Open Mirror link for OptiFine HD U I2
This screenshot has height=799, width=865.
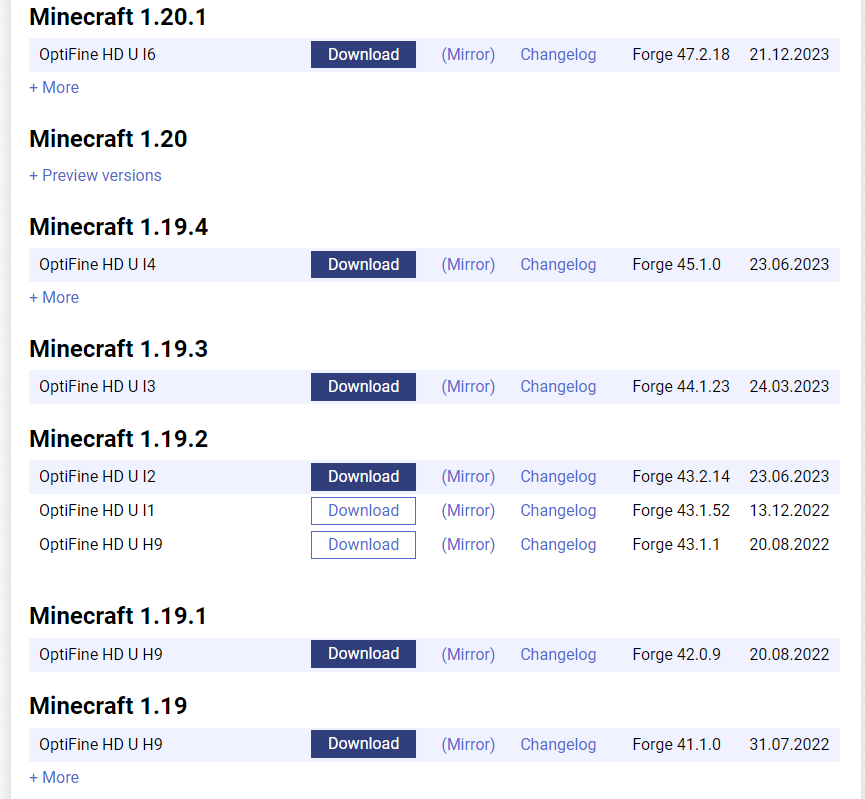[x=468, y=477]
